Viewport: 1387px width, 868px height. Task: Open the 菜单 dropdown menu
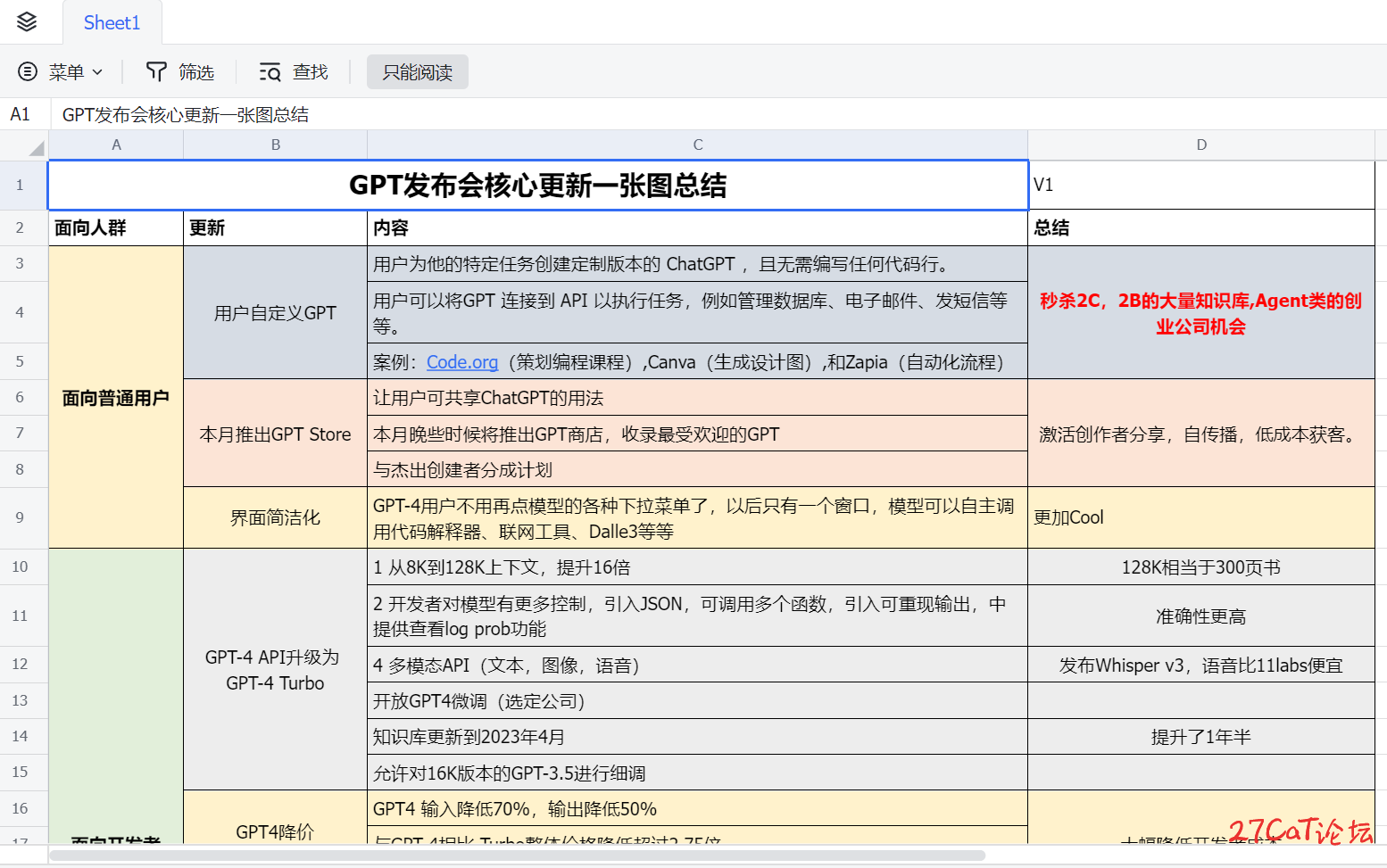pos(61,72)
